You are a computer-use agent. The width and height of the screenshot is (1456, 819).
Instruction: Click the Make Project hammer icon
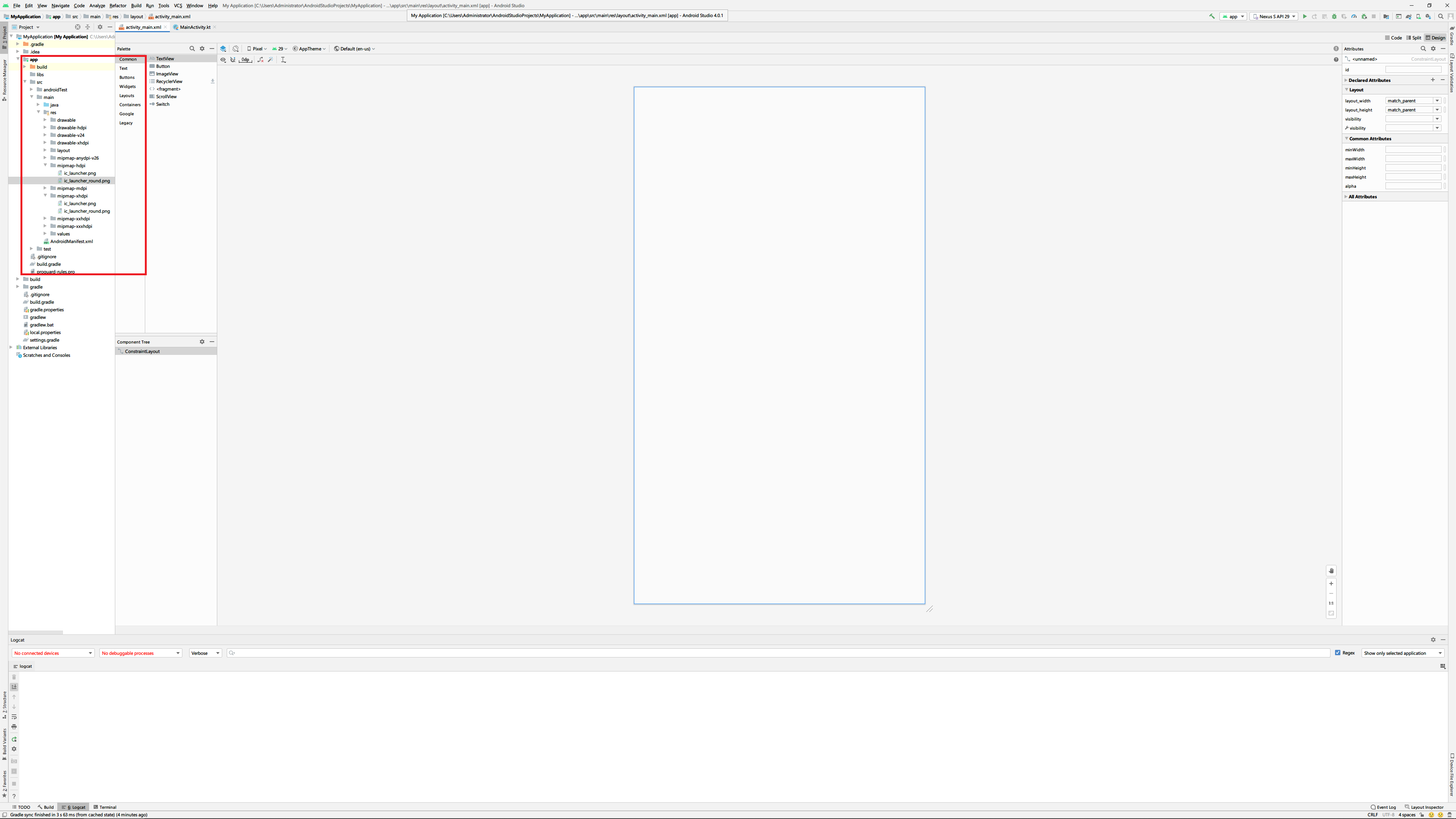(x=1212, y=16)
